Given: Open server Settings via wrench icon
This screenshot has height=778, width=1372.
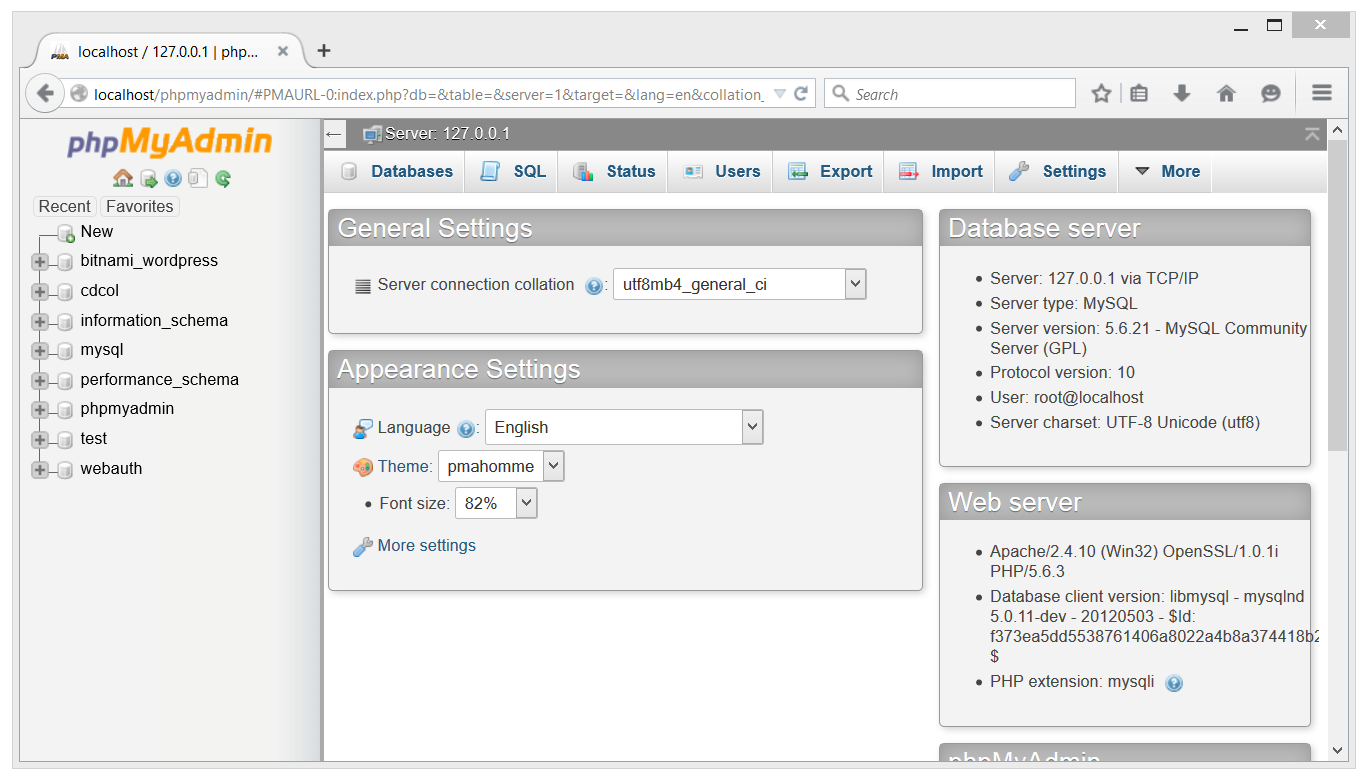Looking at the screenshot, I should [x=1018, y=171].
